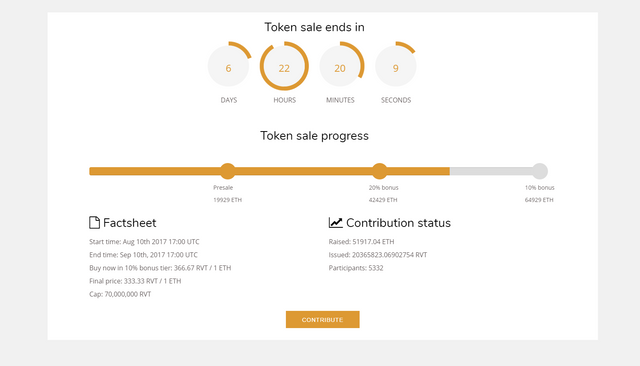Click the seconds countdown circle showing 9
This screenshot has width=640, height=366.
[396, 66]
